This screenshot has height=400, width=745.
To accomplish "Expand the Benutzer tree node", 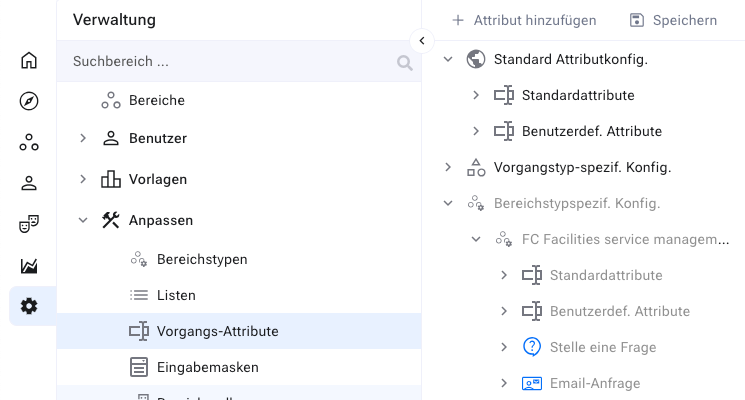I will point(83,138).
